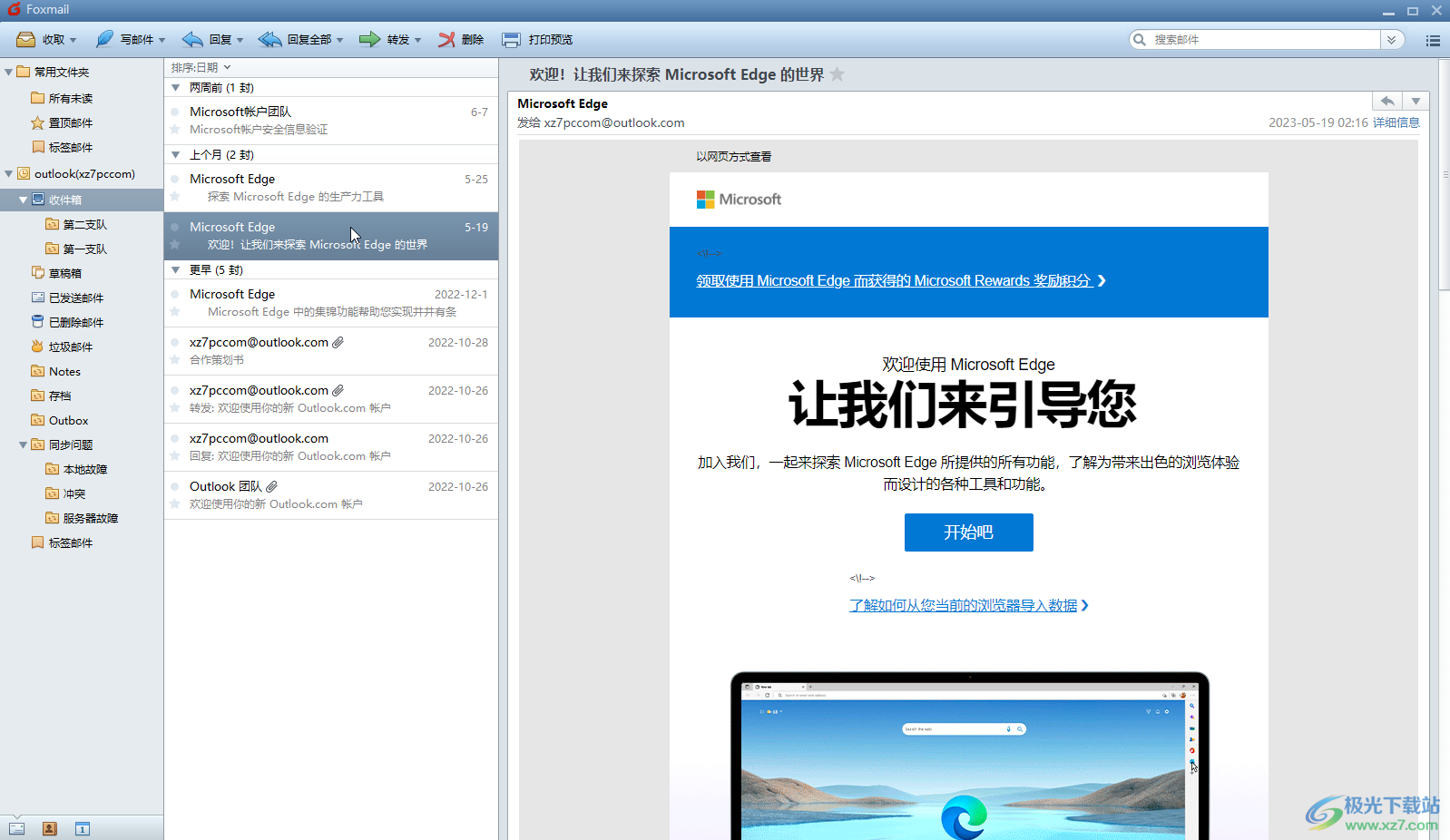Open search options dropdown arrow
This screenshot has width=1450, height=840.
(1391, 40)
